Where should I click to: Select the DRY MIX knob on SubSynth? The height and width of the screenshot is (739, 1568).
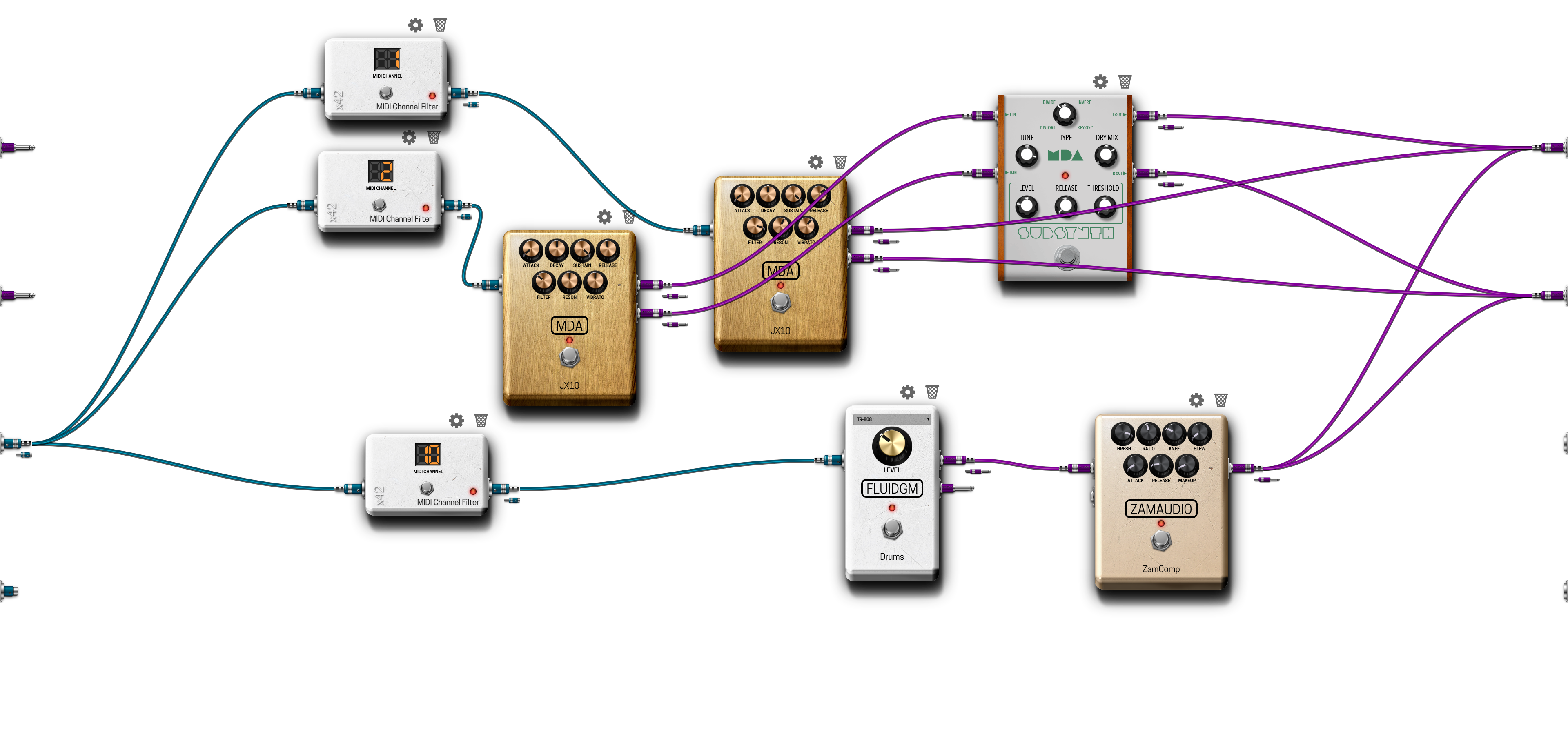coord(1106,156)
